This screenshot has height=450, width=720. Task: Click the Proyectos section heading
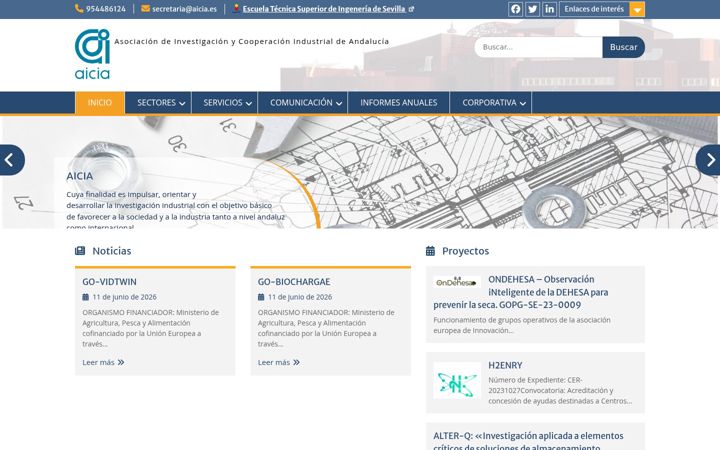pyautogui.click(x=465, y=251)
